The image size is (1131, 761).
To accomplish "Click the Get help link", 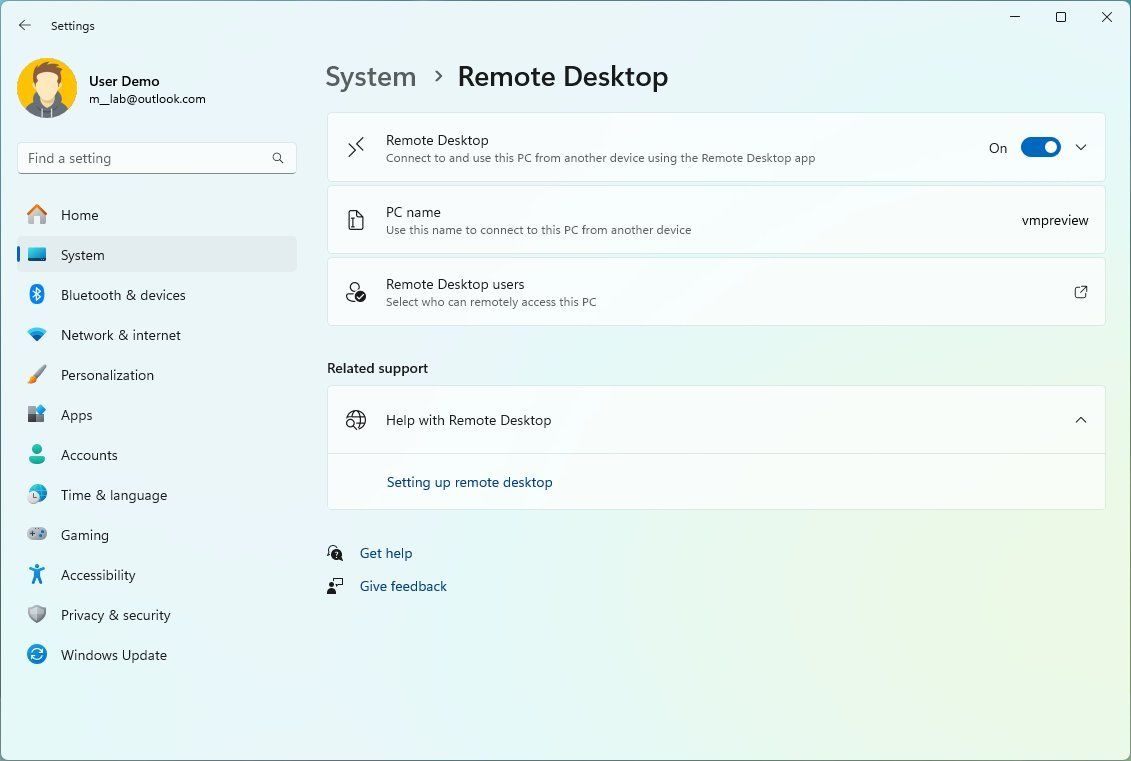I will tap(385, 553).
